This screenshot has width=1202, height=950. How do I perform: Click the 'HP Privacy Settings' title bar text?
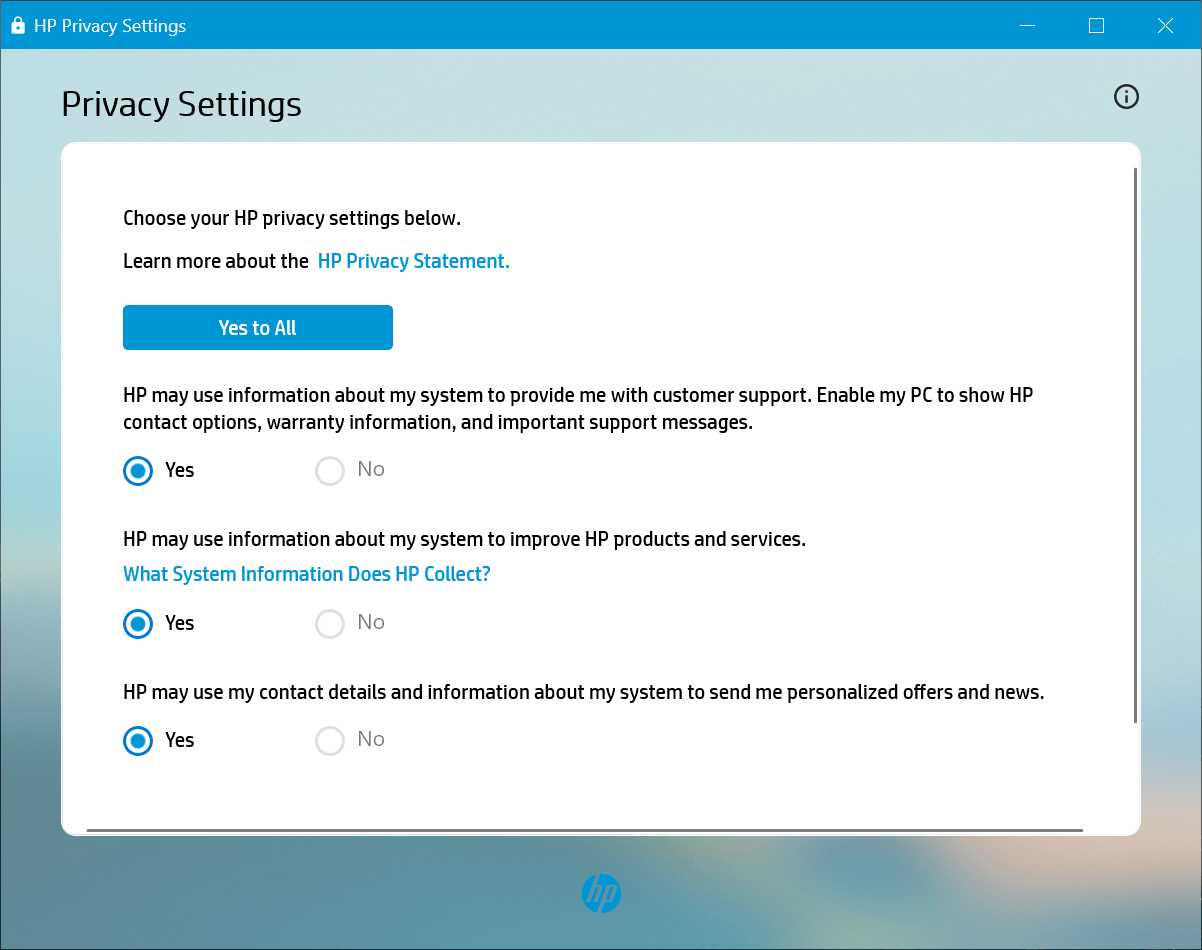[x=110, y=26]
